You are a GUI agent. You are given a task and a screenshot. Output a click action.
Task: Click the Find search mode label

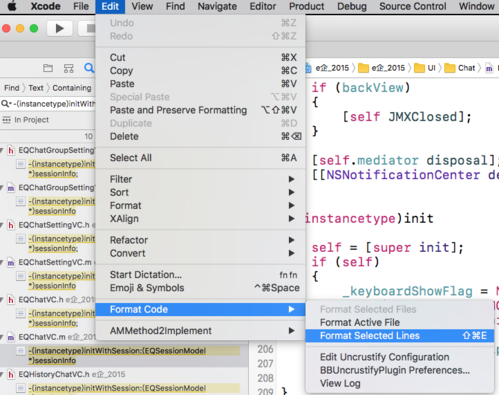[x=12, y=88]
